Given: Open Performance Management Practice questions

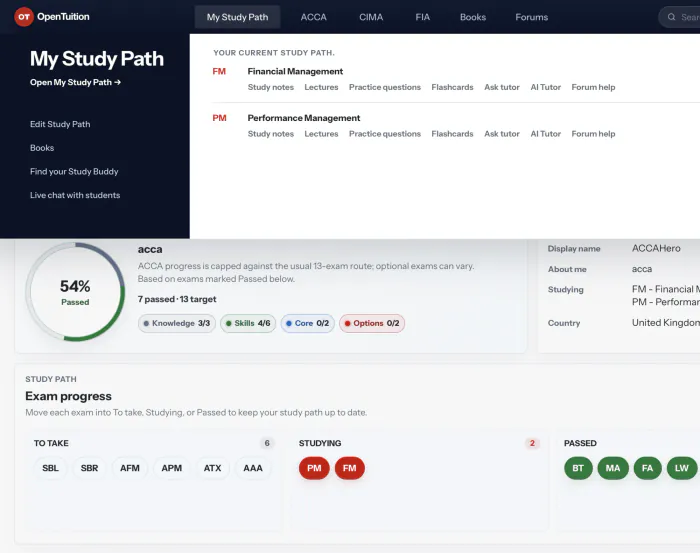Looking at the screenshot, I should (385, 133).
